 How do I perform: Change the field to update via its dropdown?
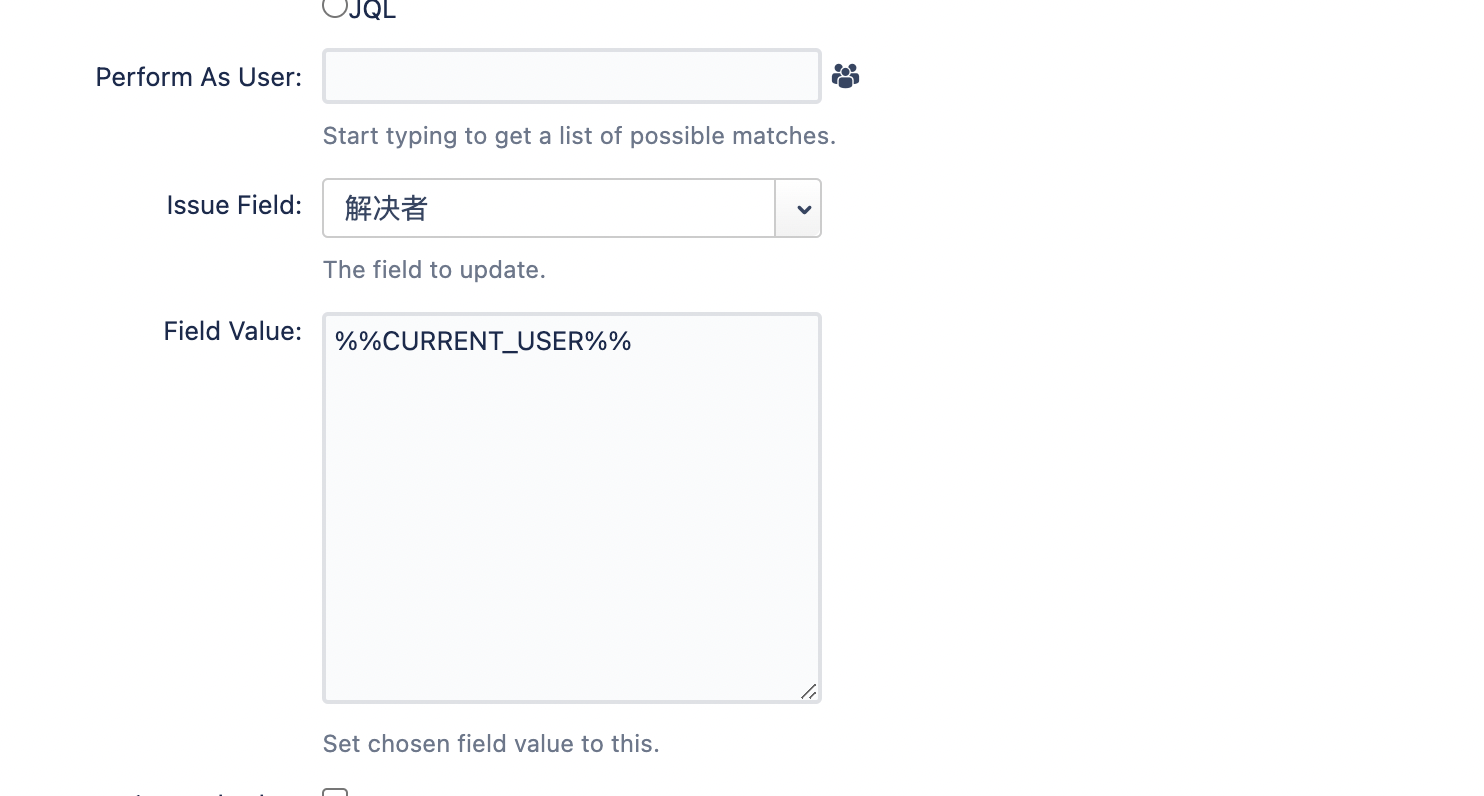point(797,208)
